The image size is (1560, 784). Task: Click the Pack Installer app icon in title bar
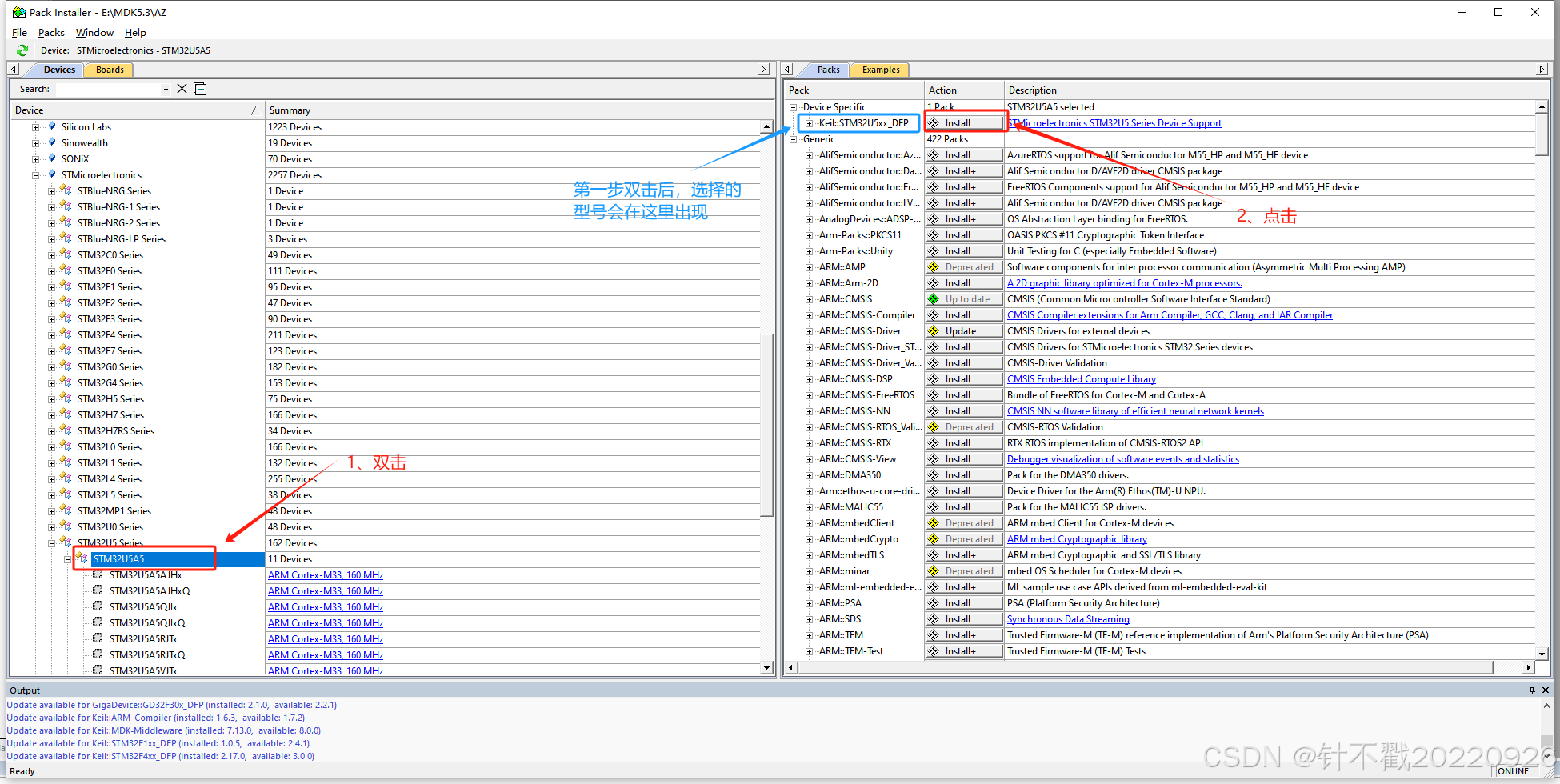pyautogui.click(x=19, y=12)
